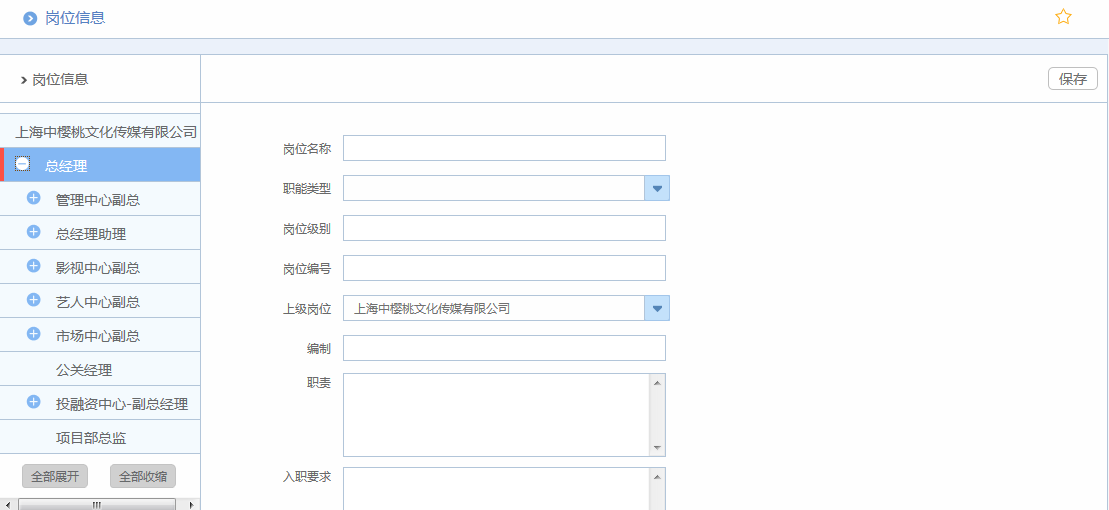Click tree panel scroll left arrow
Image resolution: width=1109 pixels, height=510 pixels.
(6, 504)
